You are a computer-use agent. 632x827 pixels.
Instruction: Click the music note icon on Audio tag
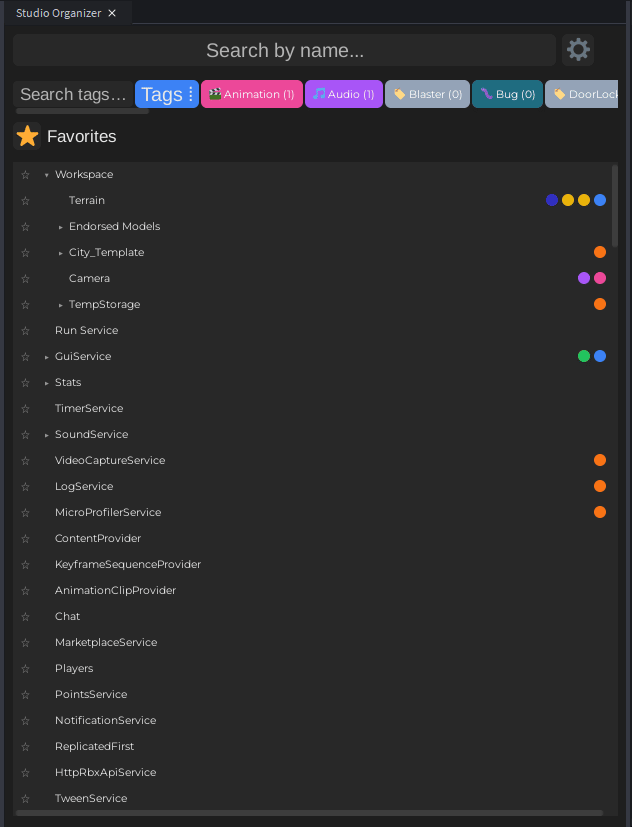click(x=319, y=94)
